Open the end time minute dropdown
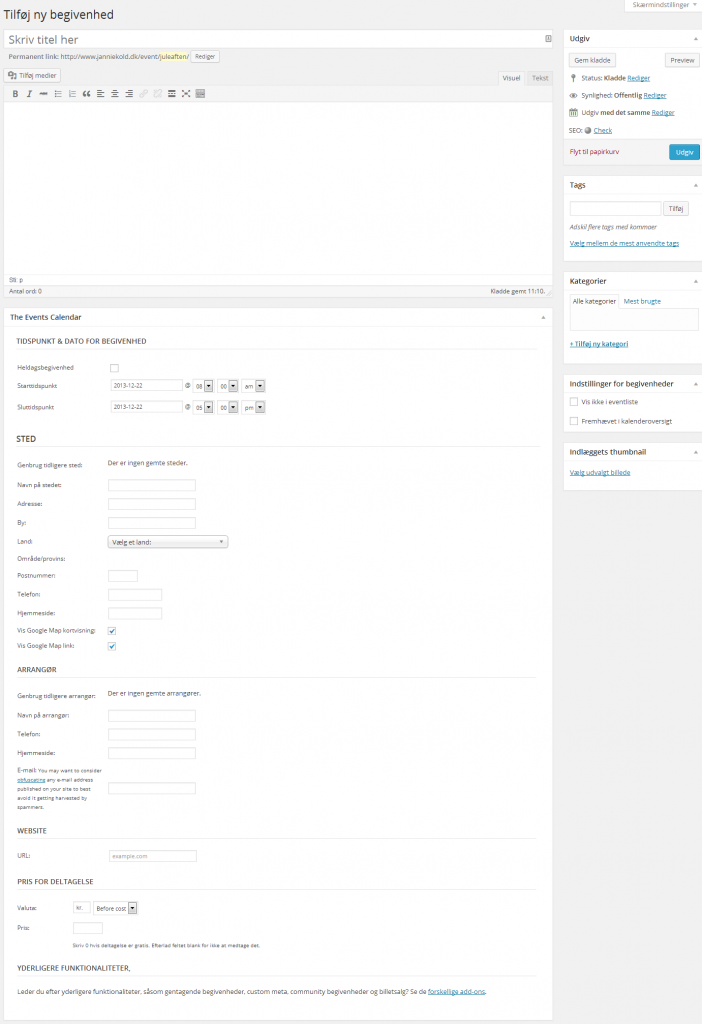 (x=227, y=408)
